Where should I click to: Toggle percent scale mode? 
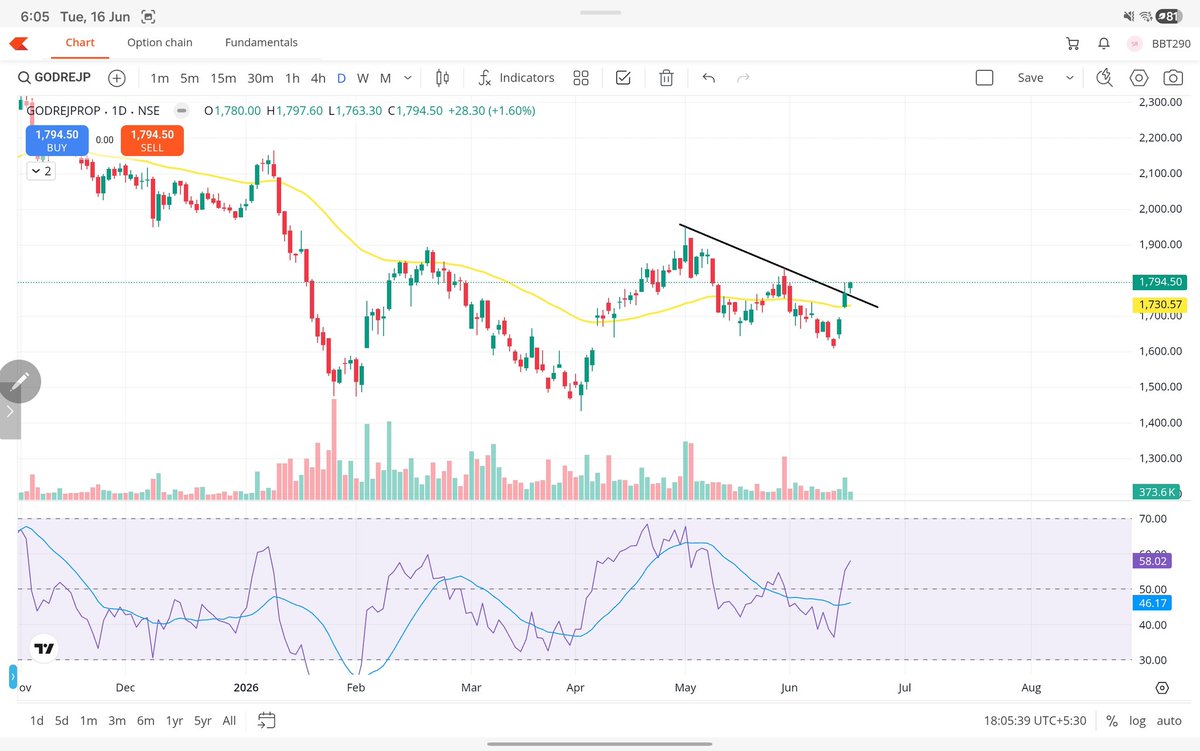pyautogui.click(x=1112, y=720)
